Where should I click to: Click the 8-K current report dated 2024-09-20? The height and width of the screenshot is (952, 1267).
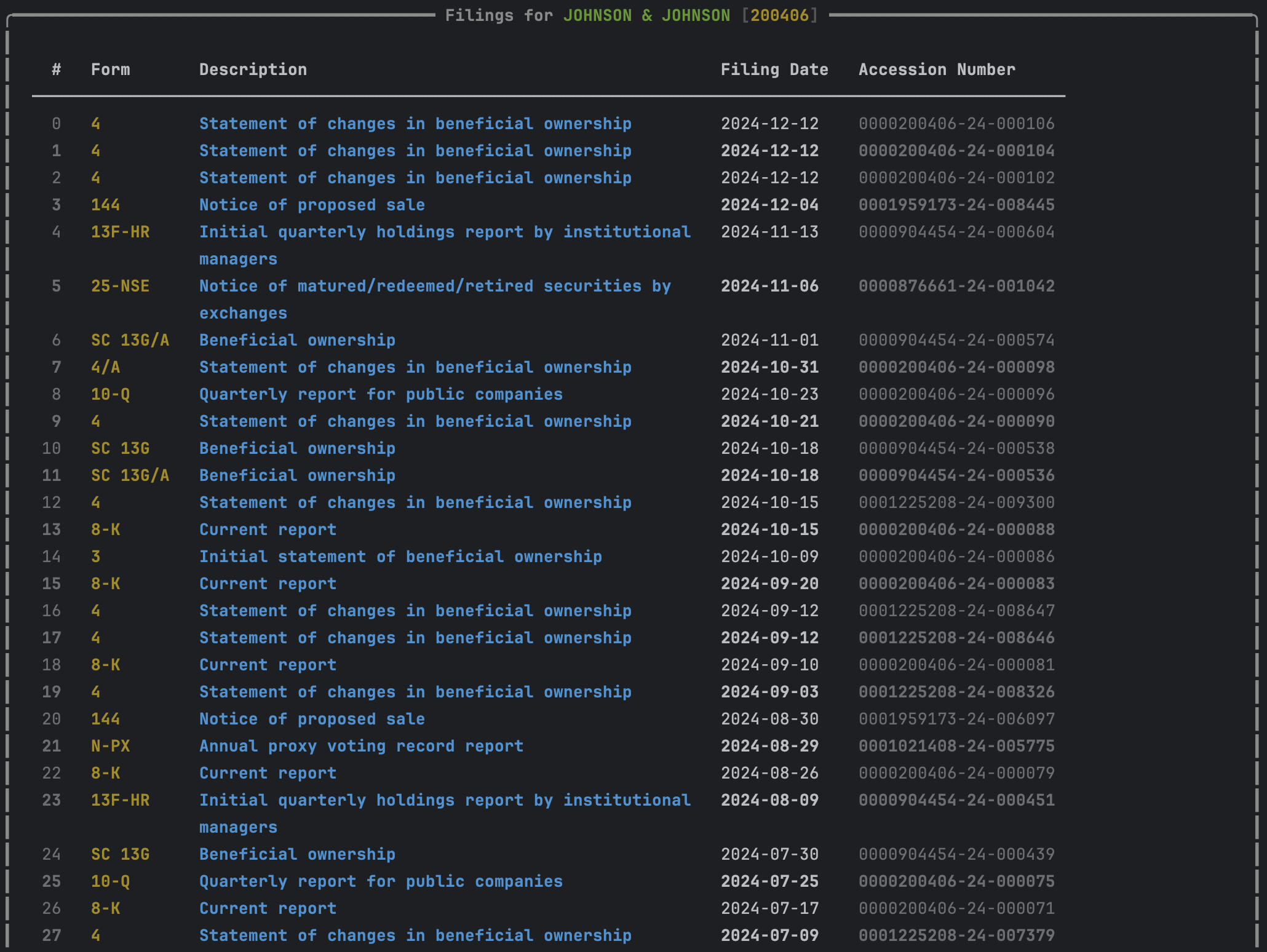click(268, 584)
